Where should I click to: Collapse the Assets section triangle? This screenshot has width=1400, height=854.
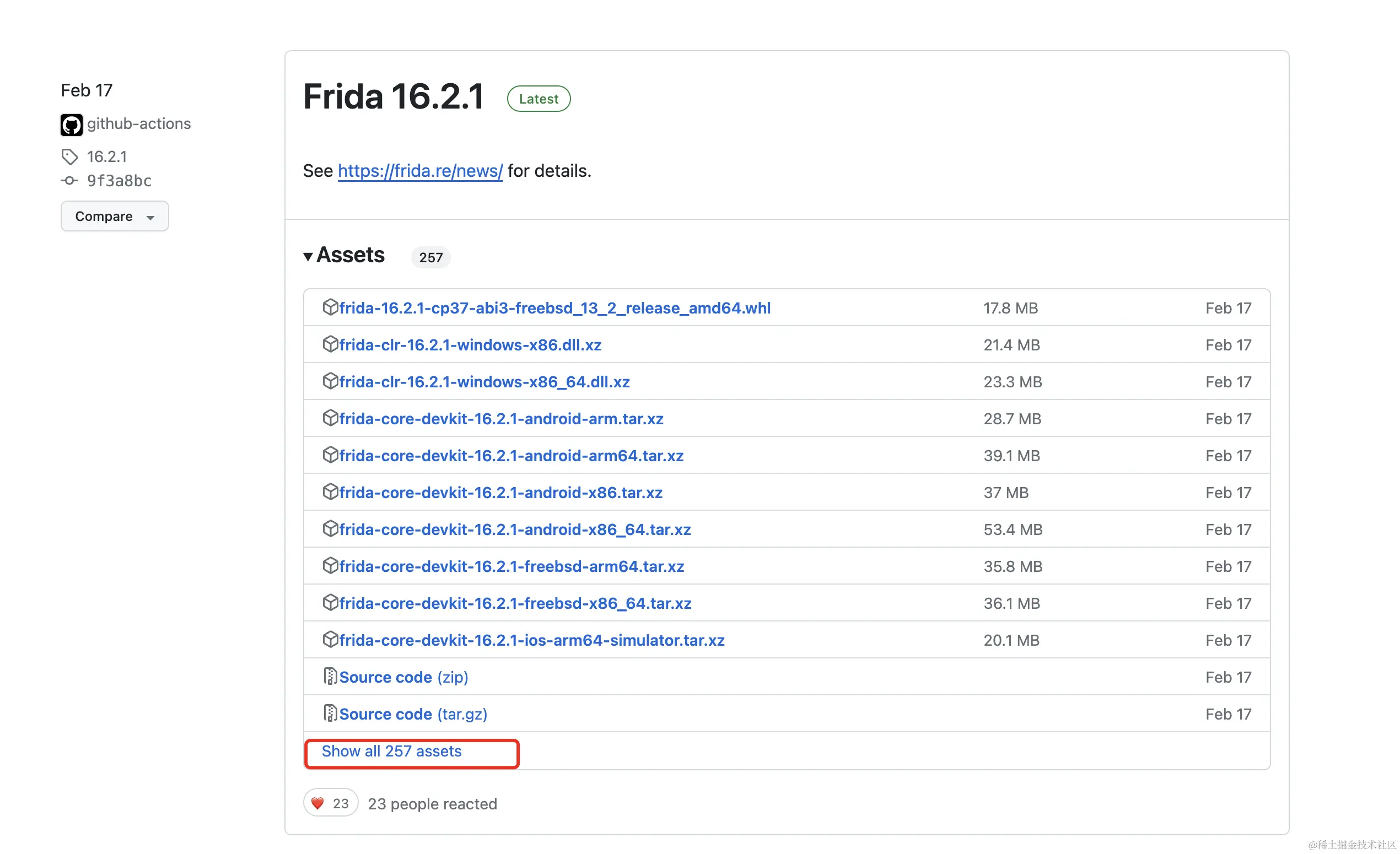308,257
